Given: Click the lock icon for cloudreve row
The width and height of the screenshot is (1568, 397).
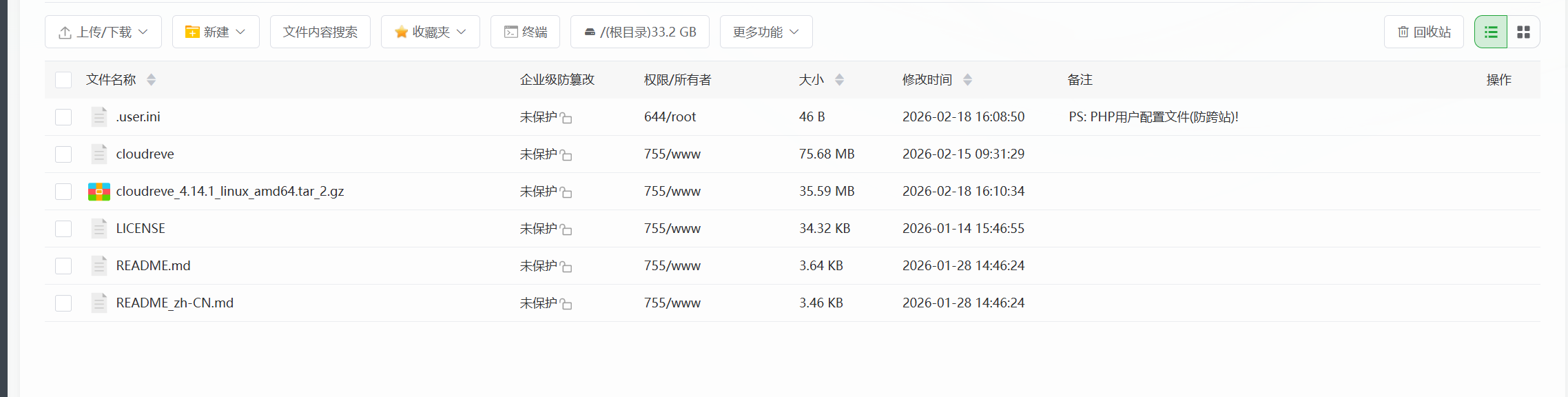Looking at the screenshot, I should [566, 155].
